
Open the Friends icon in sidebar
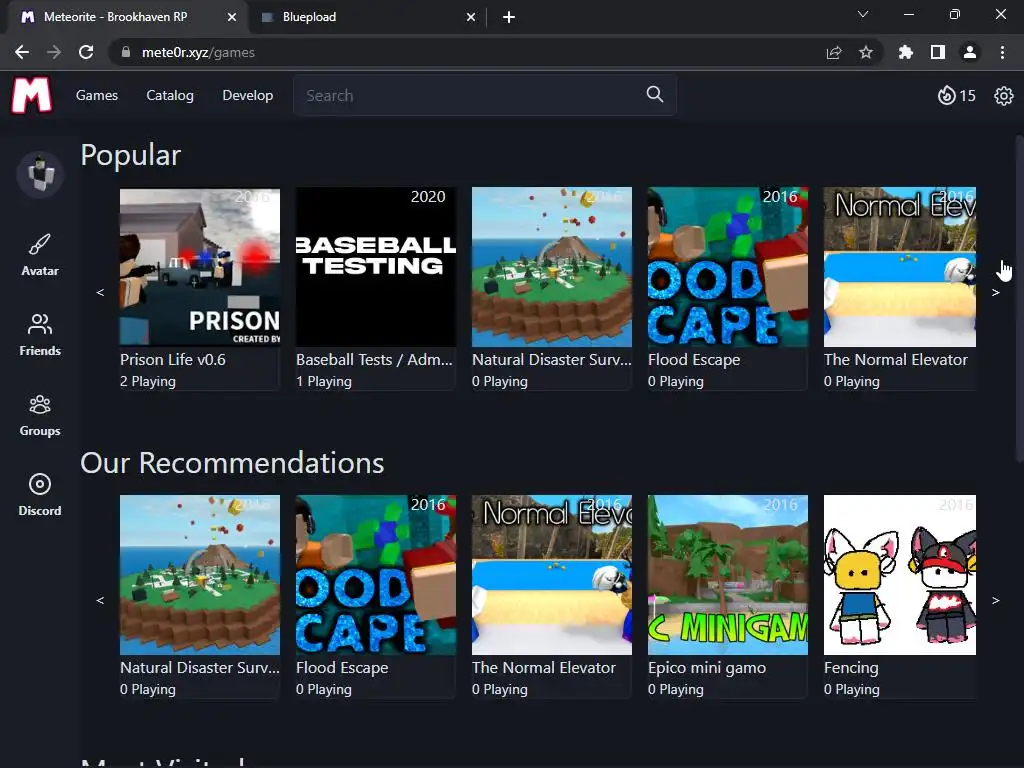point(40,324)
